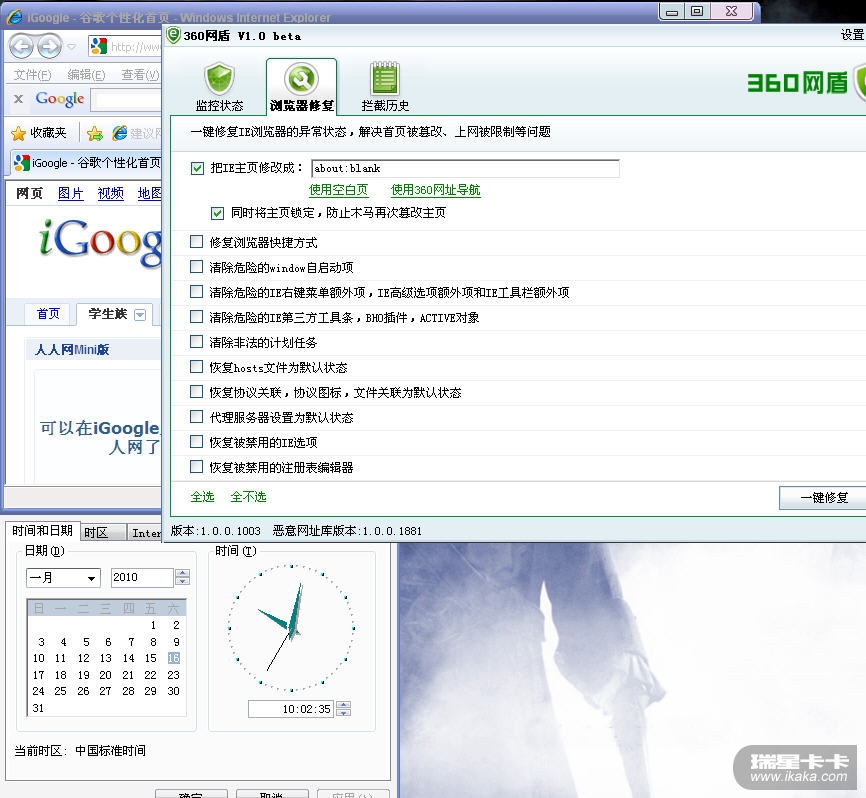This screenshot has height=798, width=866.
Task: Close the Google toolbar with the X
Action: (x=18, y=99)
